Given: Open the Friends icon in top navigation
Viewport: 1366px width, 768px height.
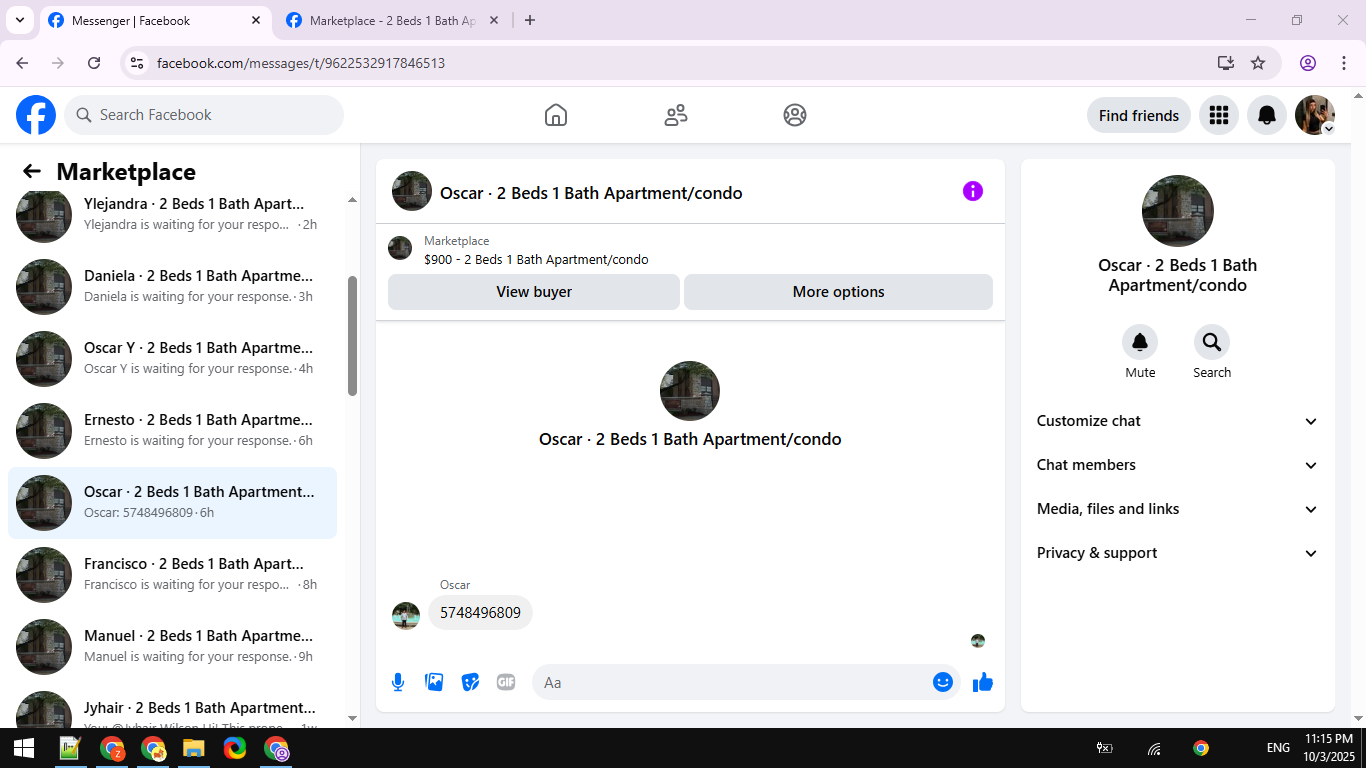Looking at the screenshot, I should [676, 115].
